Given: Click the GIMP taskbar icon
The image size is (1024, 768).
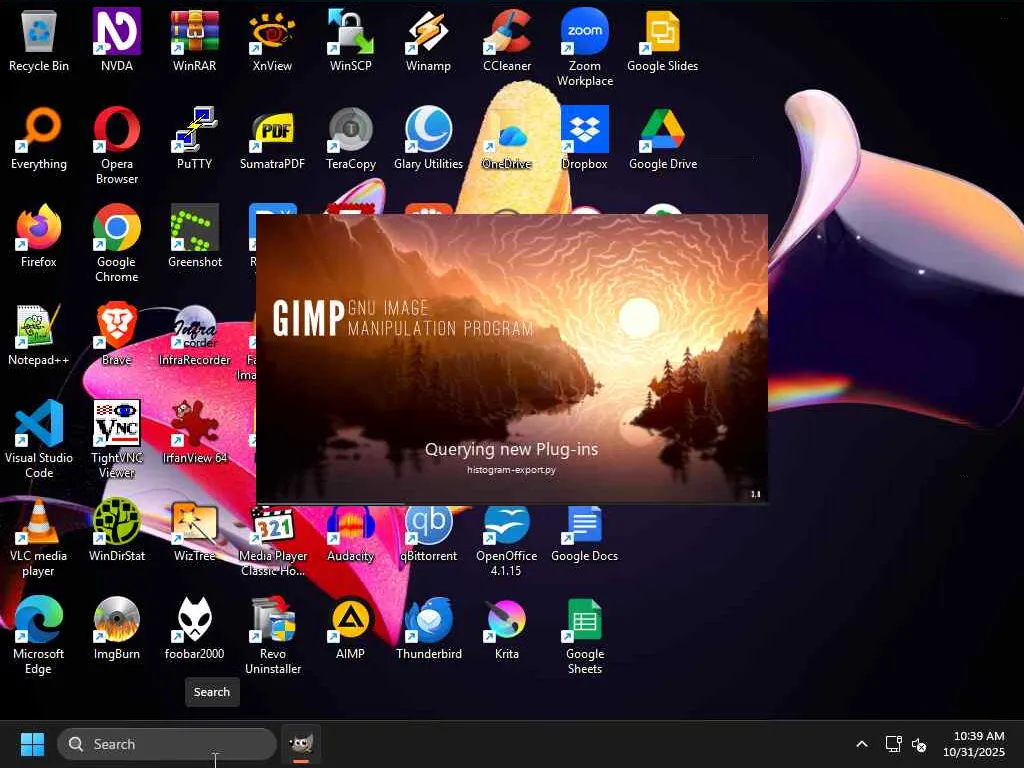Looking at the screenshot, I should click(301, 744).
